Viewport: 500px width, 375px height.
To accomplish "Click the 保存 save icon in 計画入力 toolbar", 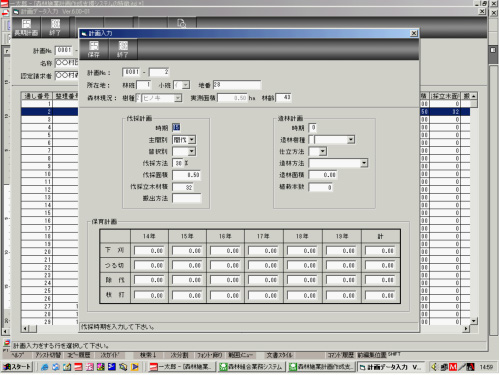I will click(x=94, y=49).
